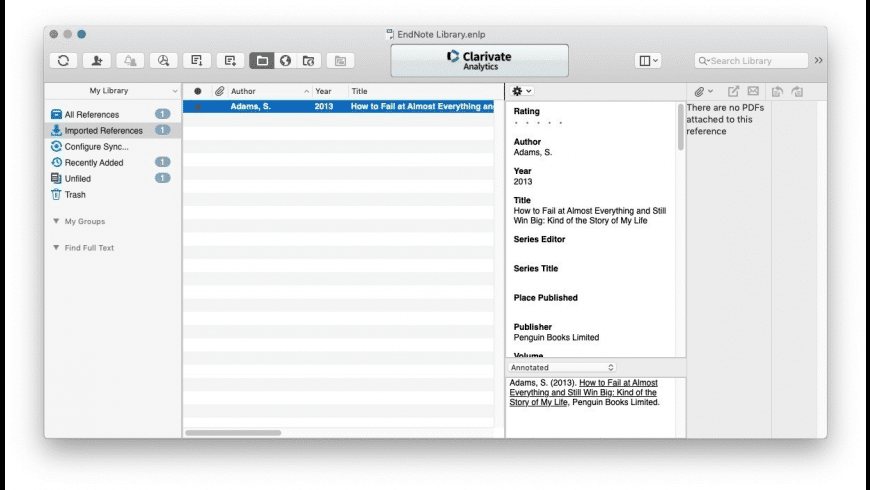Click the new reference toolbar icon
Viewport: 870px width, 490px height.
(x=230, y=61)
